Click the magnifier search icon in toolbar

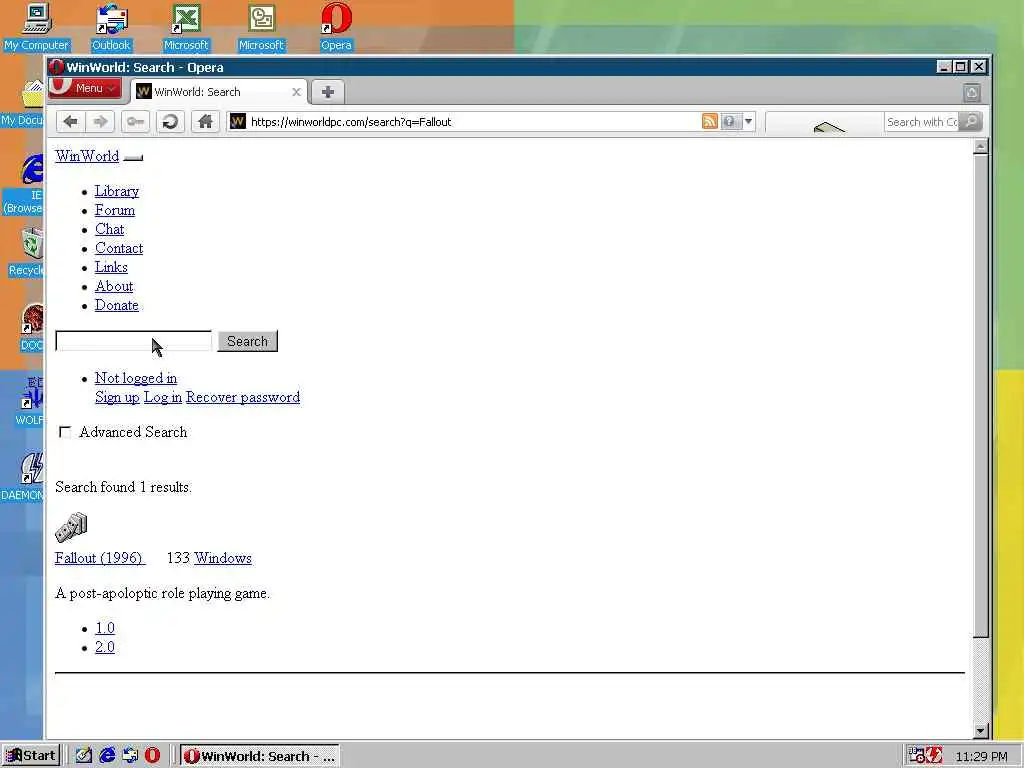[970, 121]
